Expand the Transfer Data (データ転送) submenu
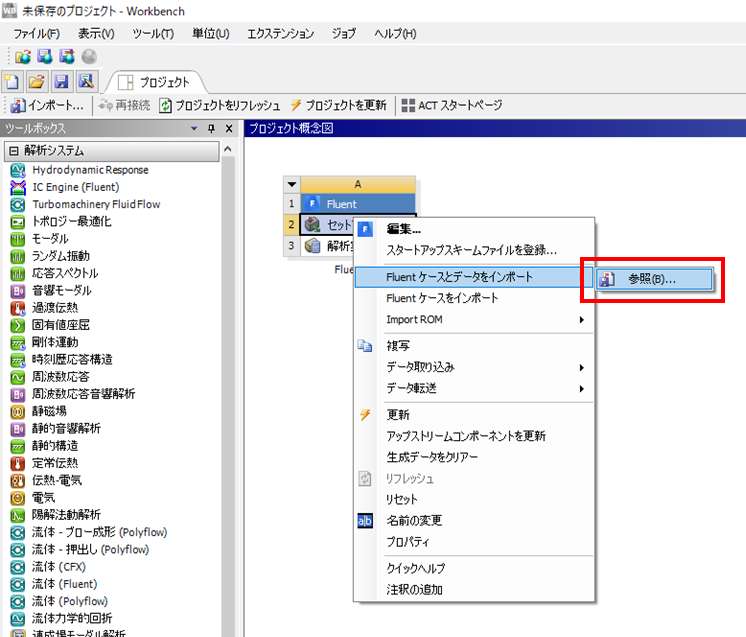This screenshot has height=637, width=746. click(x=581, y=389)
